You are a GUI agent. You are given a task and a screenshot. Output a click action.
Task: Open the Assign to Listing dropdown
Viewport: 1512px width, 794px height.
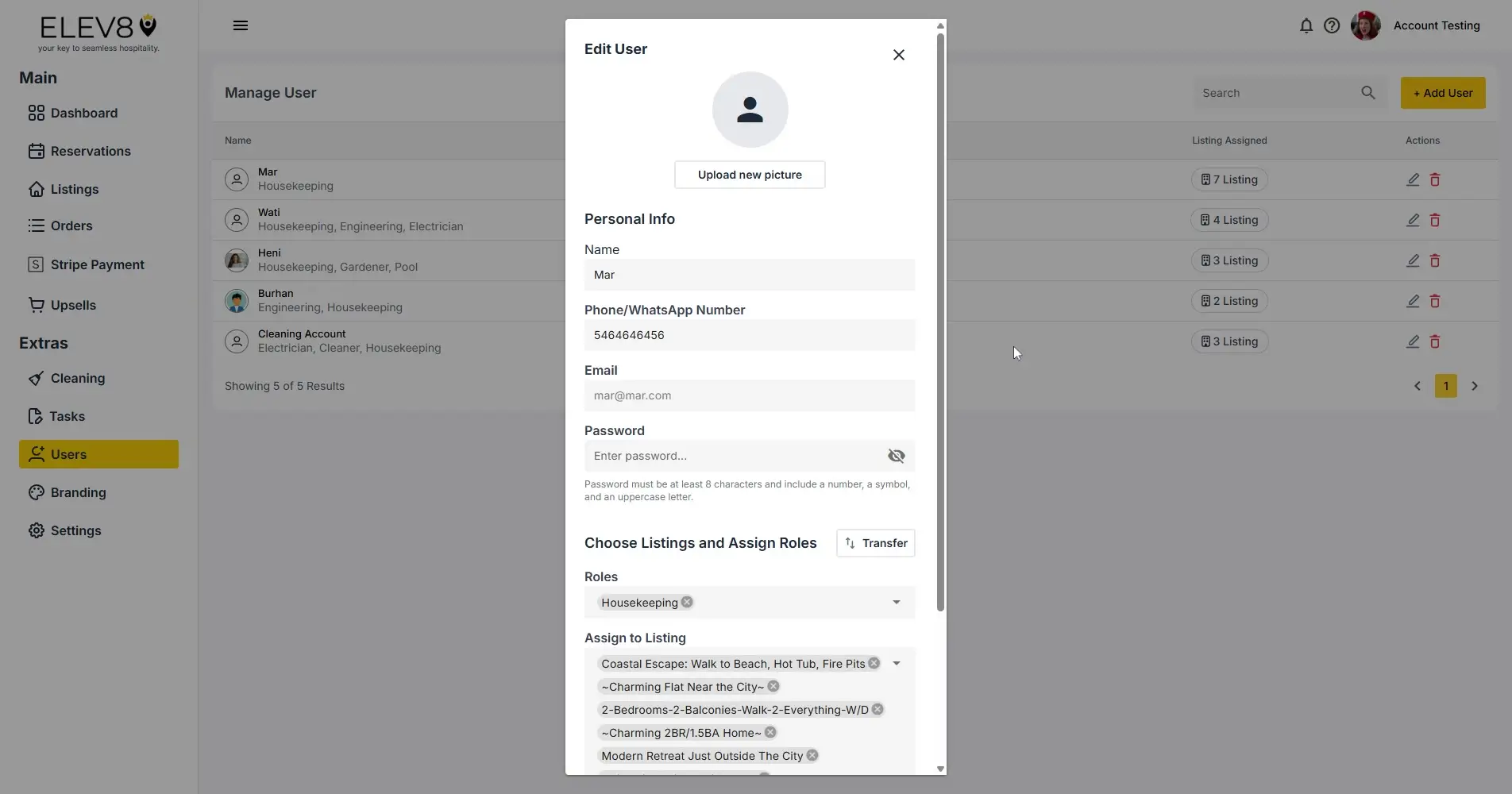pos(897,663)
